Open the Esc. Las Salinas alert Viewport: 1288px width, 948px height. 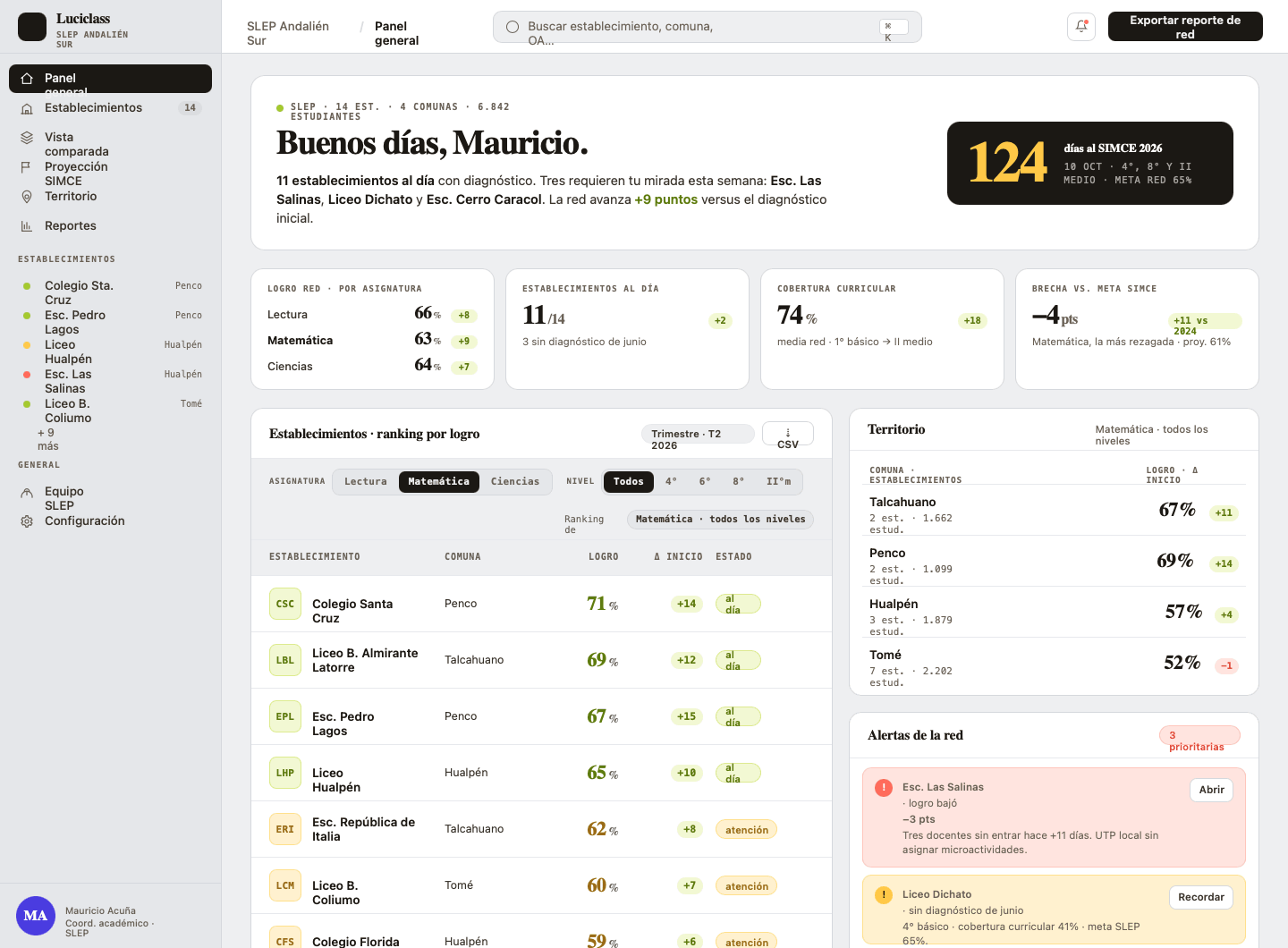pos(1211,790)
